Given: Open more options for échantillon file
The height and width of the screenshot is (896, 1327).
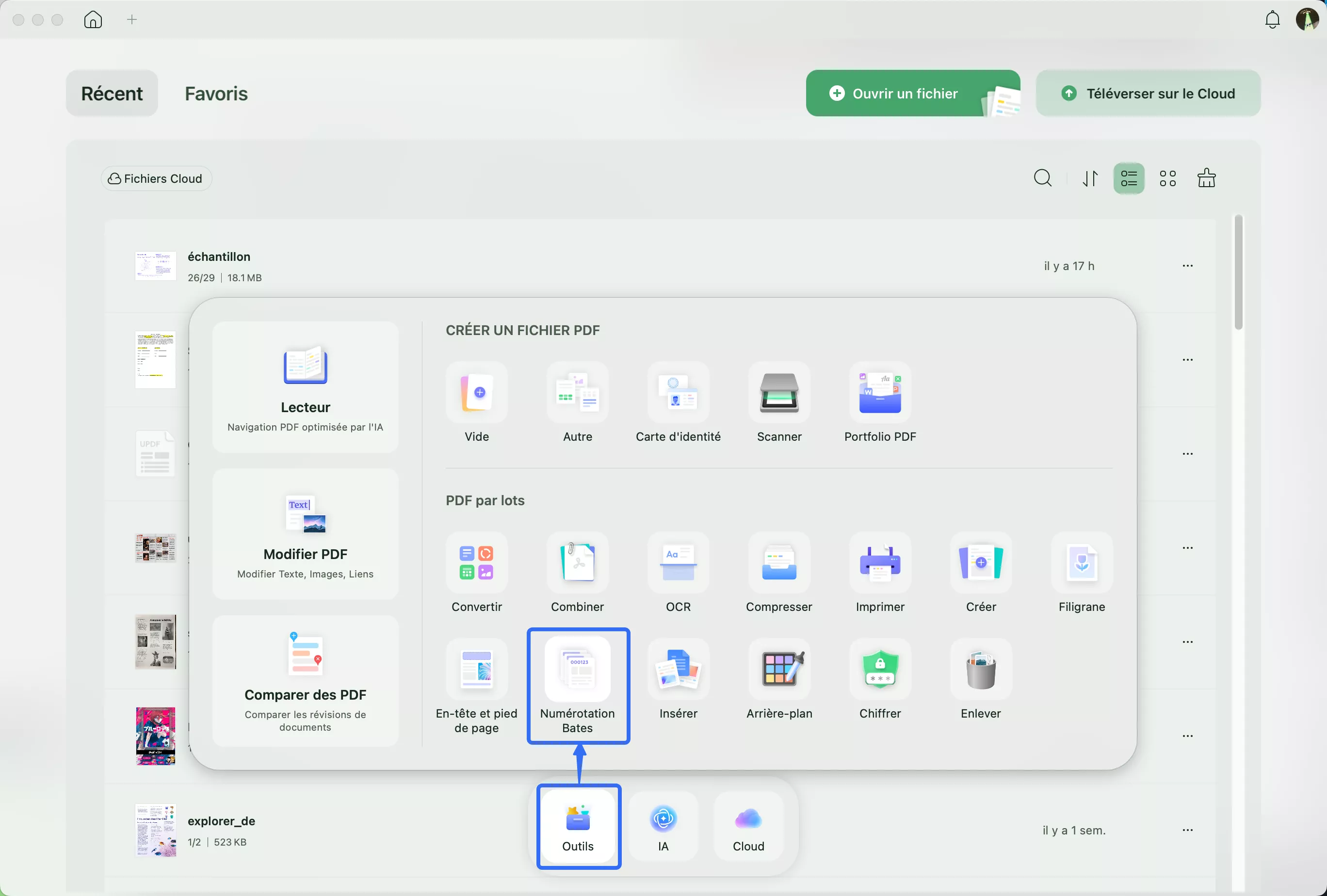Looking at the screenshot, I should [1187, 266].
